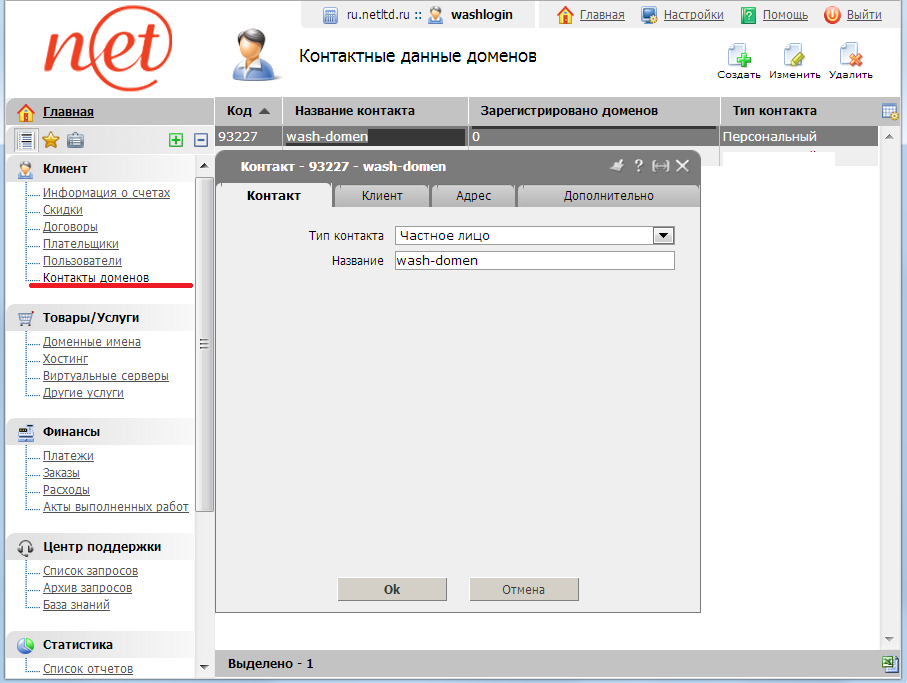Click the briefcase icon in sidebar toolbar
The image size is (907, 683).
point(75,140)
